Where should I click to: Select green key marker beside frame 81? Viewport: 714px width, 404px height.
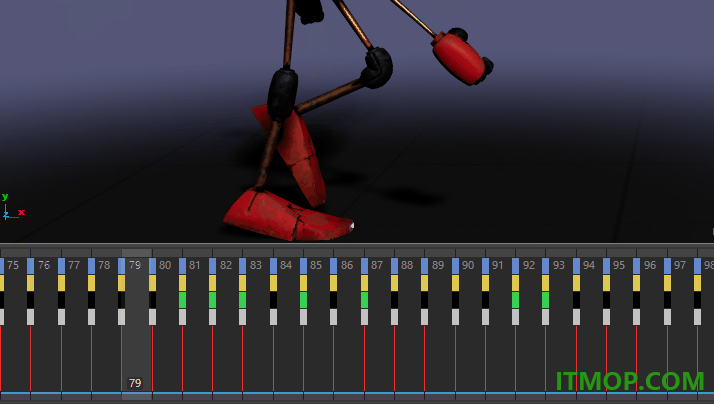pyautogui.click(x=183, y=300)
